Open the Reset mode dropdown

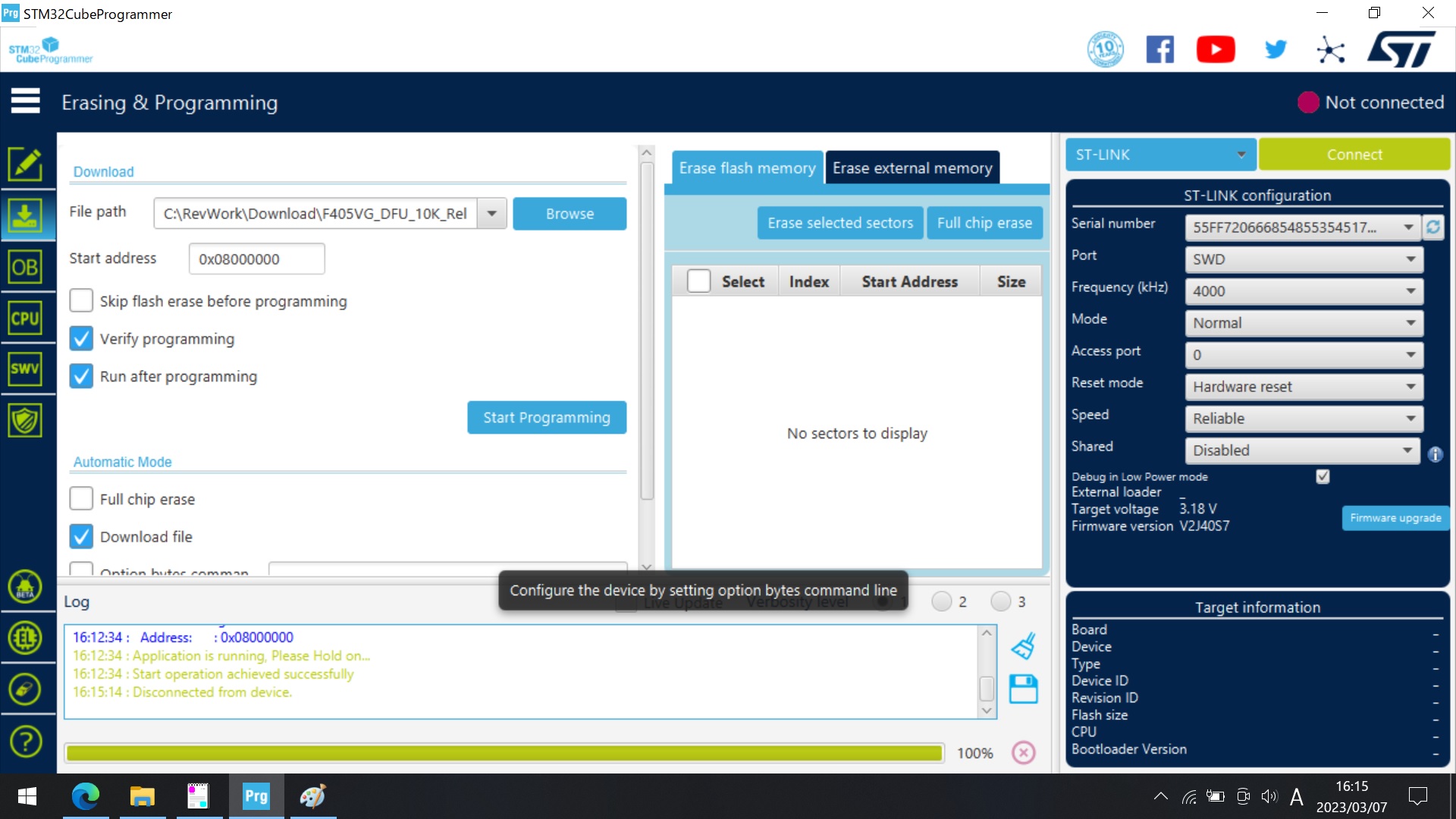point(1304,387)
